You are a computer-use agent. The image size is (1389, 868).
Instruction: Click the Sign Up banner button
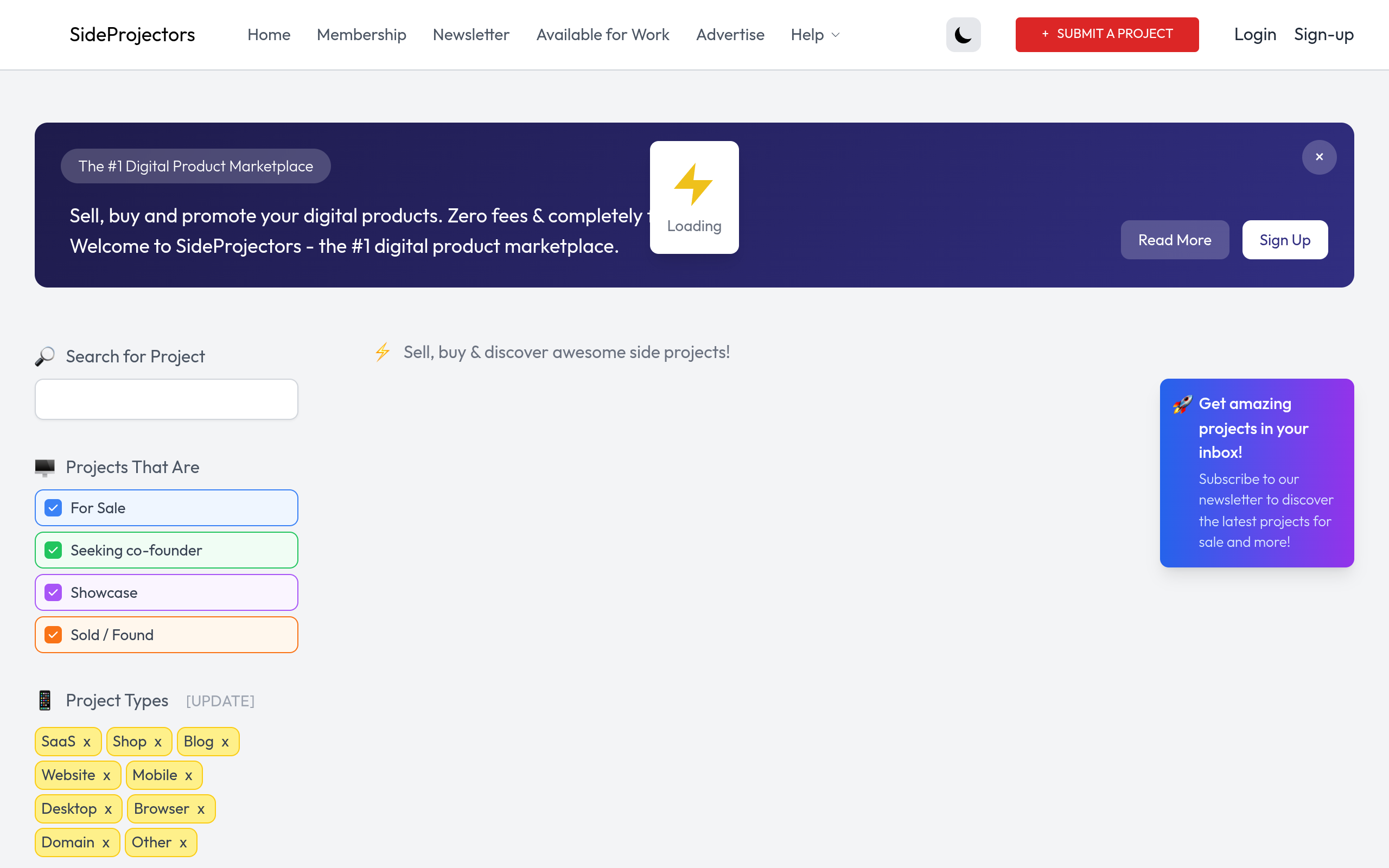pos(1284,240)
